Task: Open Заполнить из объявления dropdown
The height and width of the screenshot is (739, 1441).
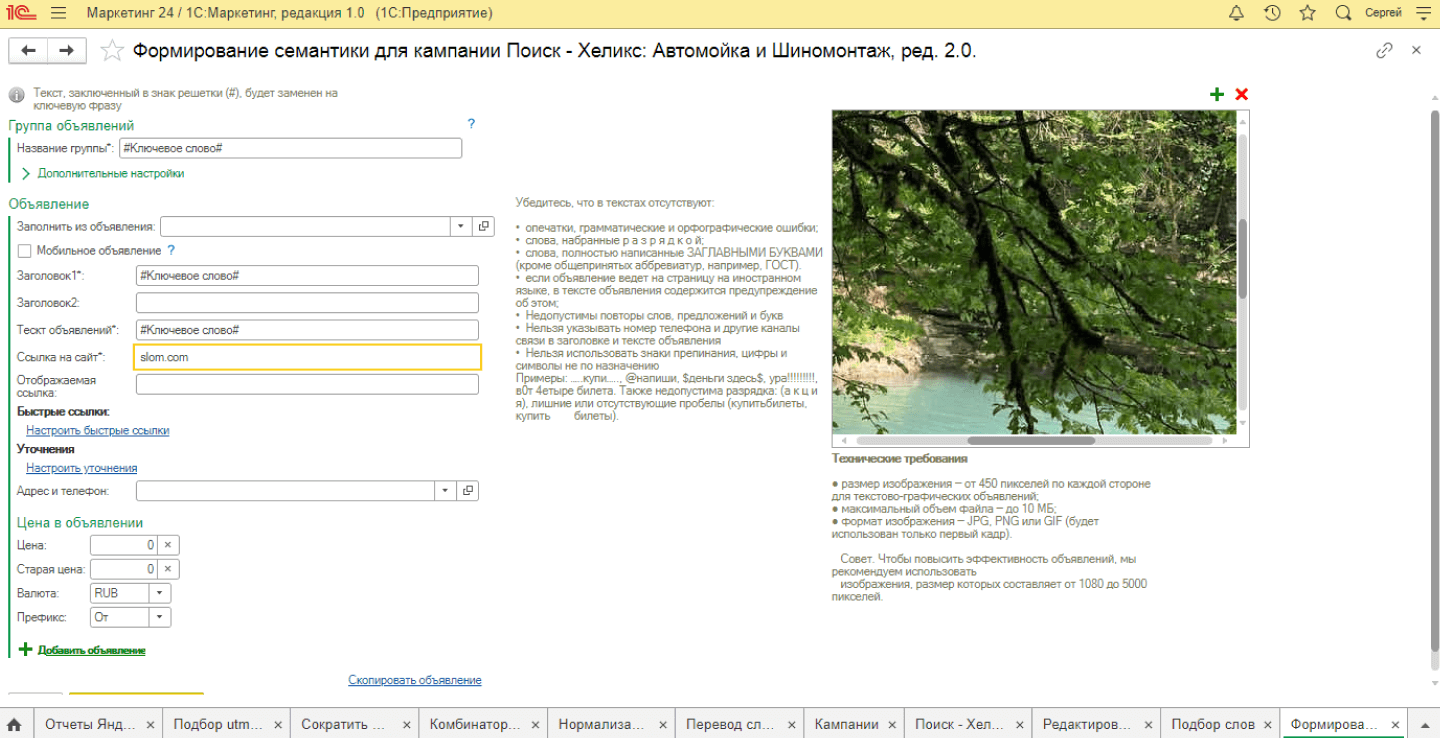Action: pyautogui.click(x=460, y=227)
